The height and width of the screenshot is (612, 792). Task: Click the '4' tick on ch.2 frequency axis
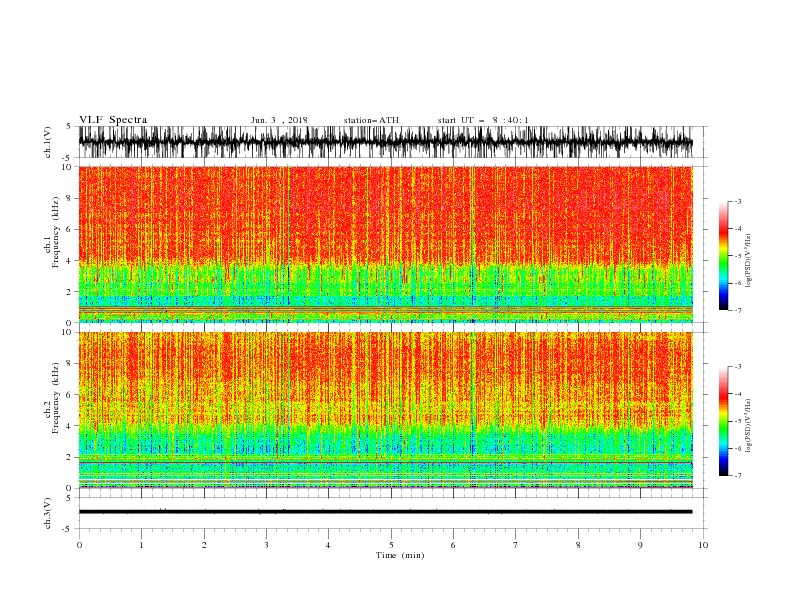coord(69,426)
